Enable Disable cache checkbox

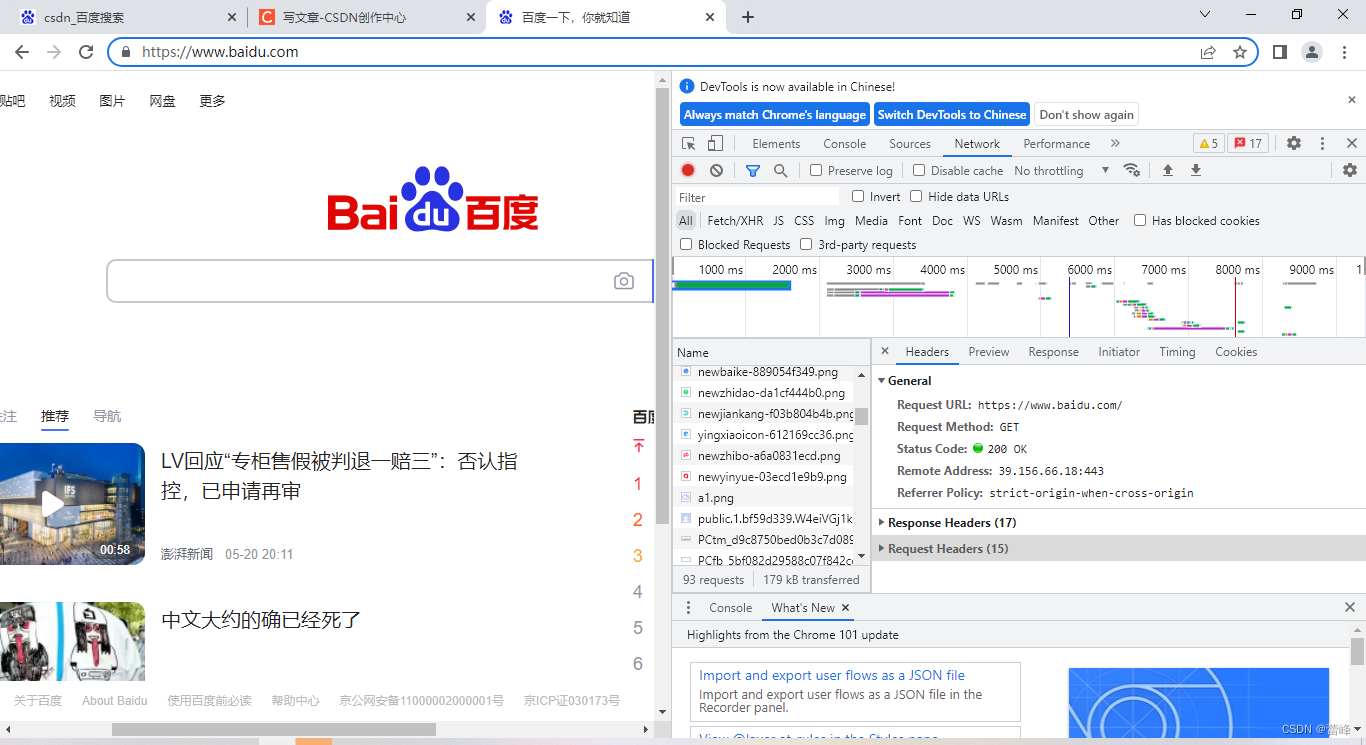(919, 170)
